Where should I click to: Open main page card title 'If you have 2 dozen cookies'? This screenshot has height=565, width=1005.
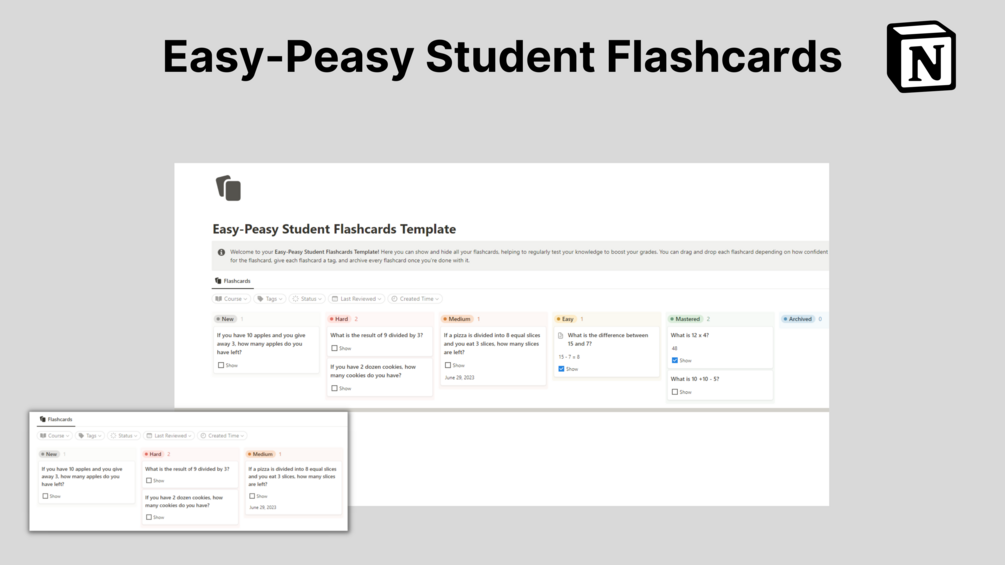[373, 371]
